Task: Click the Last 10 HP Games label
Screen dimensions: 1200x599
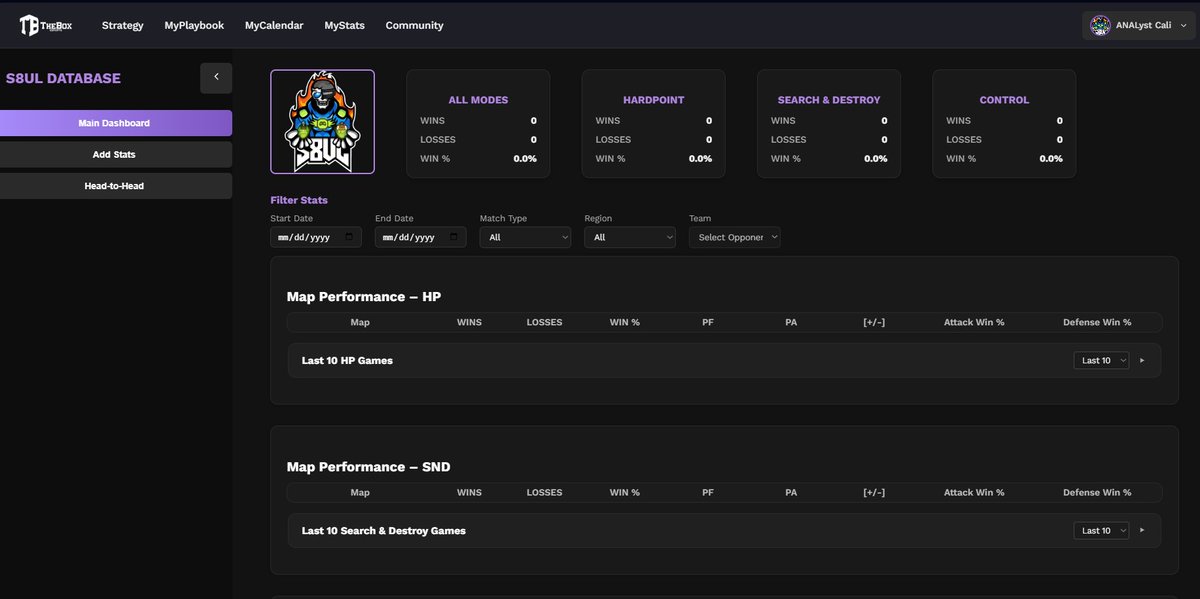Action: click(347, 360)
